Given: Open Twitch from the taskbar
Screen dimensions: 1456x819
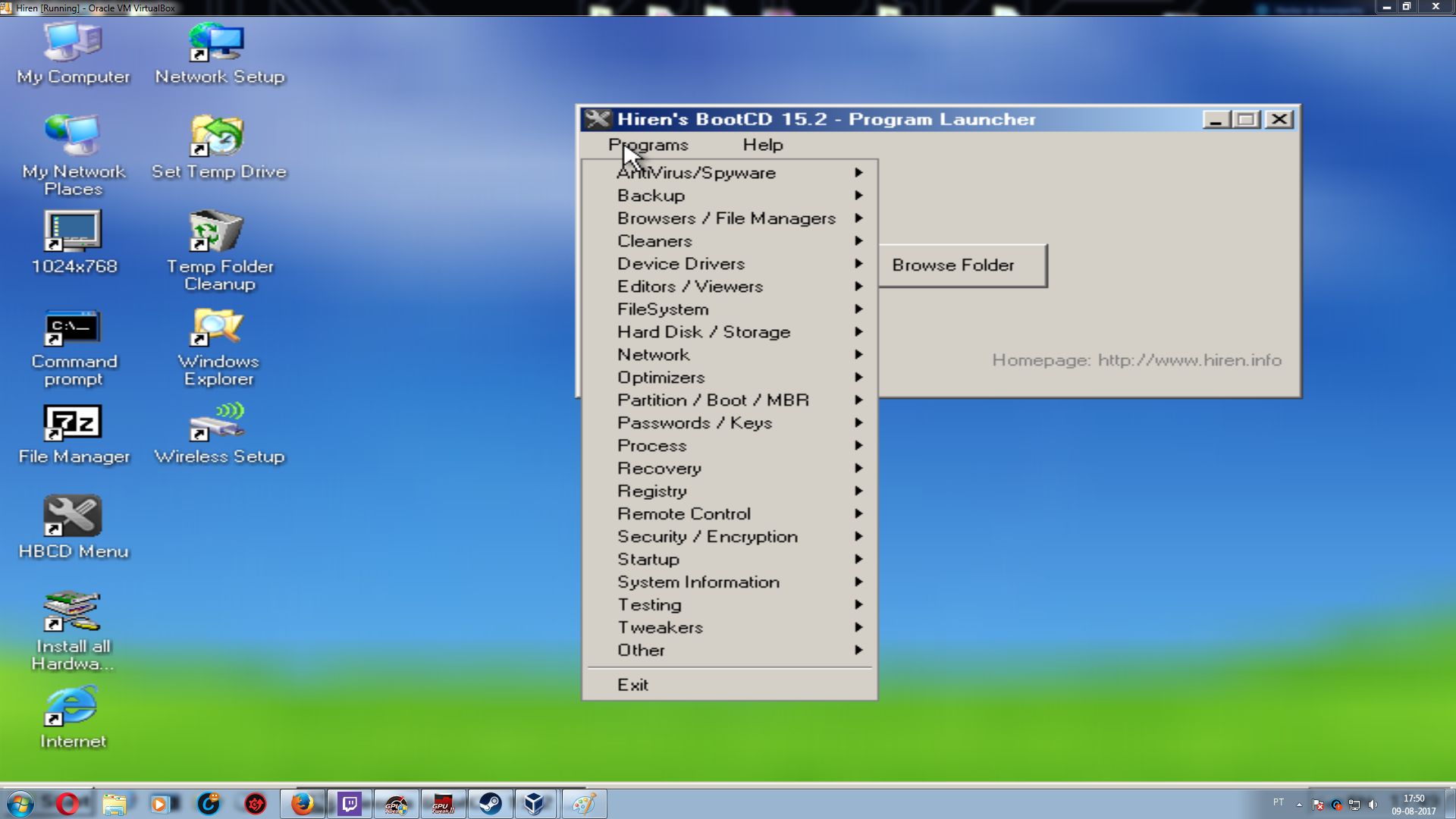Looking at the screenshot, I should point(350,804).
